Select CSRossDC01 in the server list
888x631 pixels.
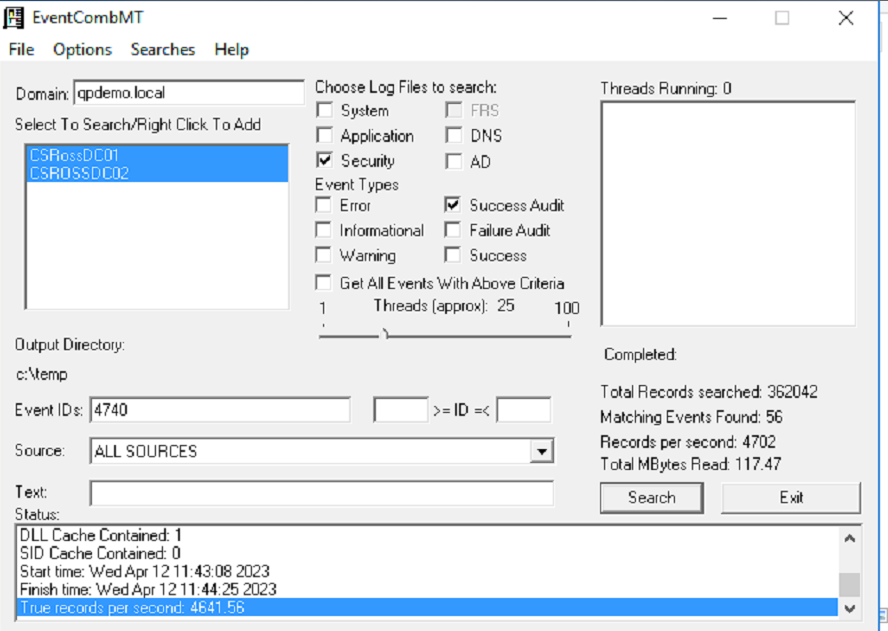click(157, 155)
